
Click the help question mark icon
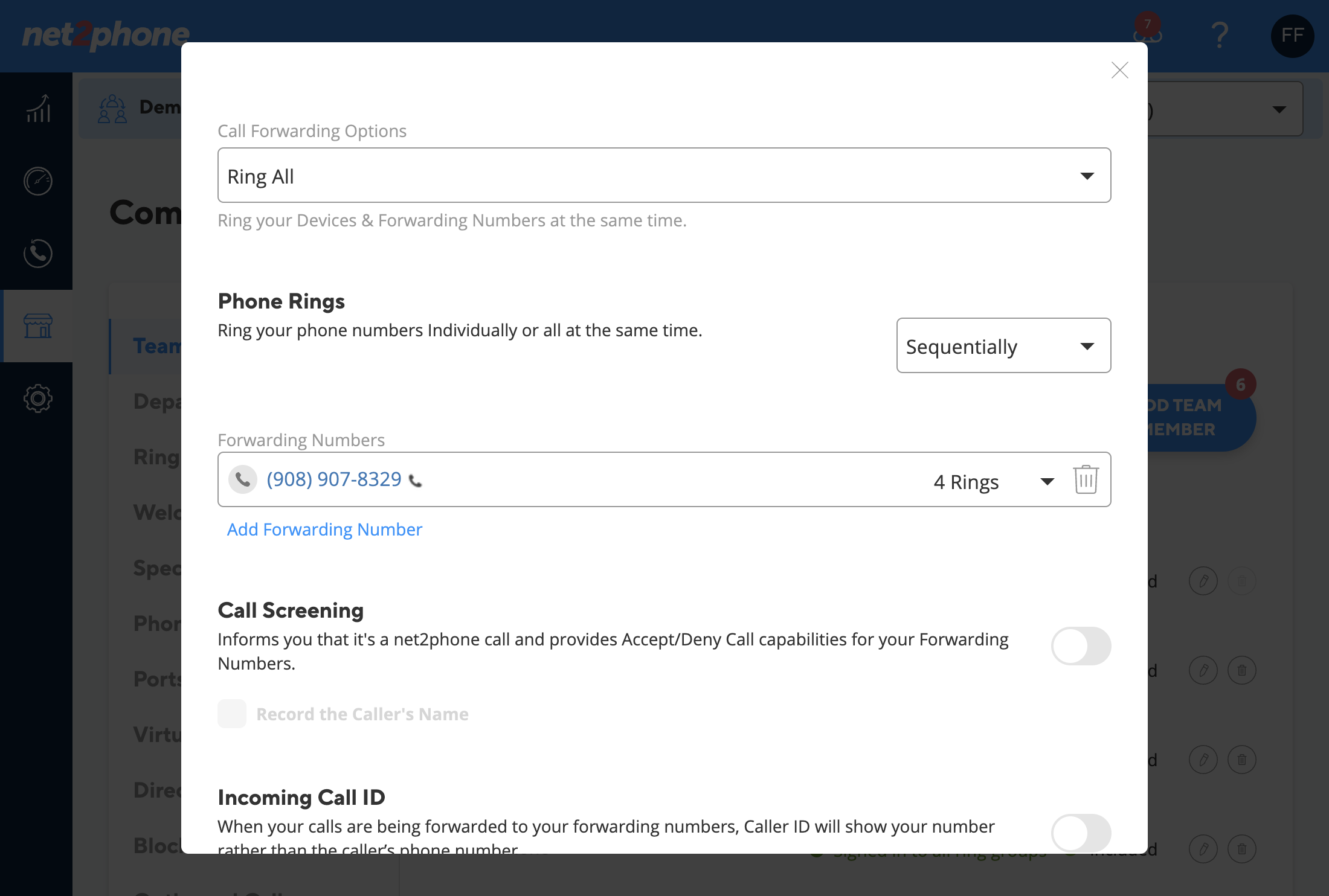click(1220, 35)
